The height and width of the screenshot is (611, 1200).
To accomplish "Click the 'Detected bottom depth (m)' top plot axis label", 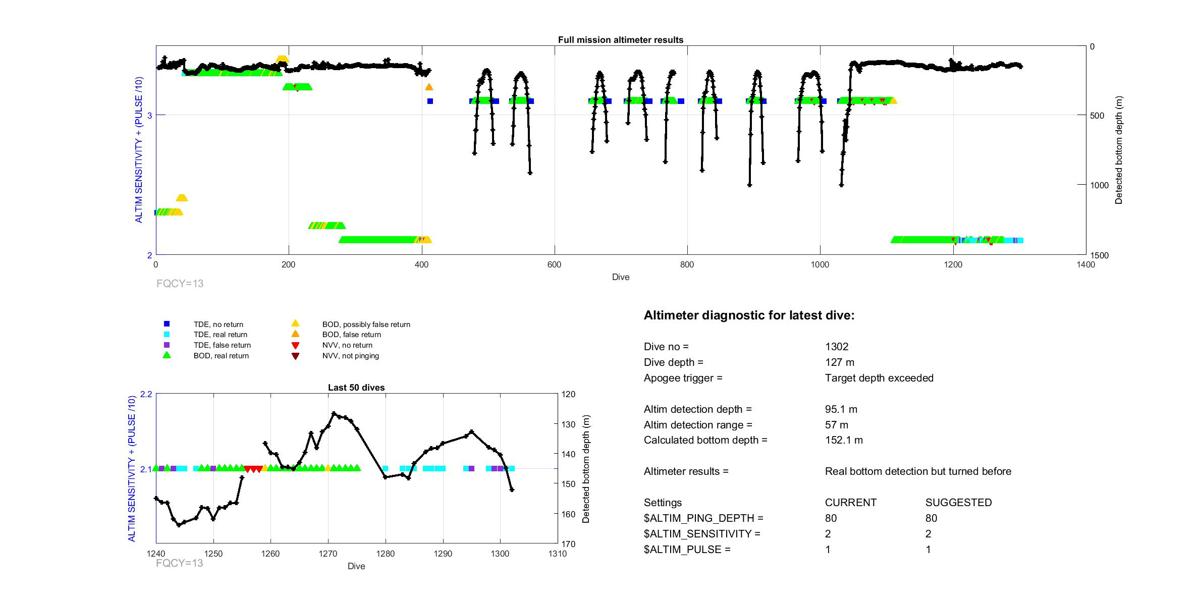I will point(1120,150).
